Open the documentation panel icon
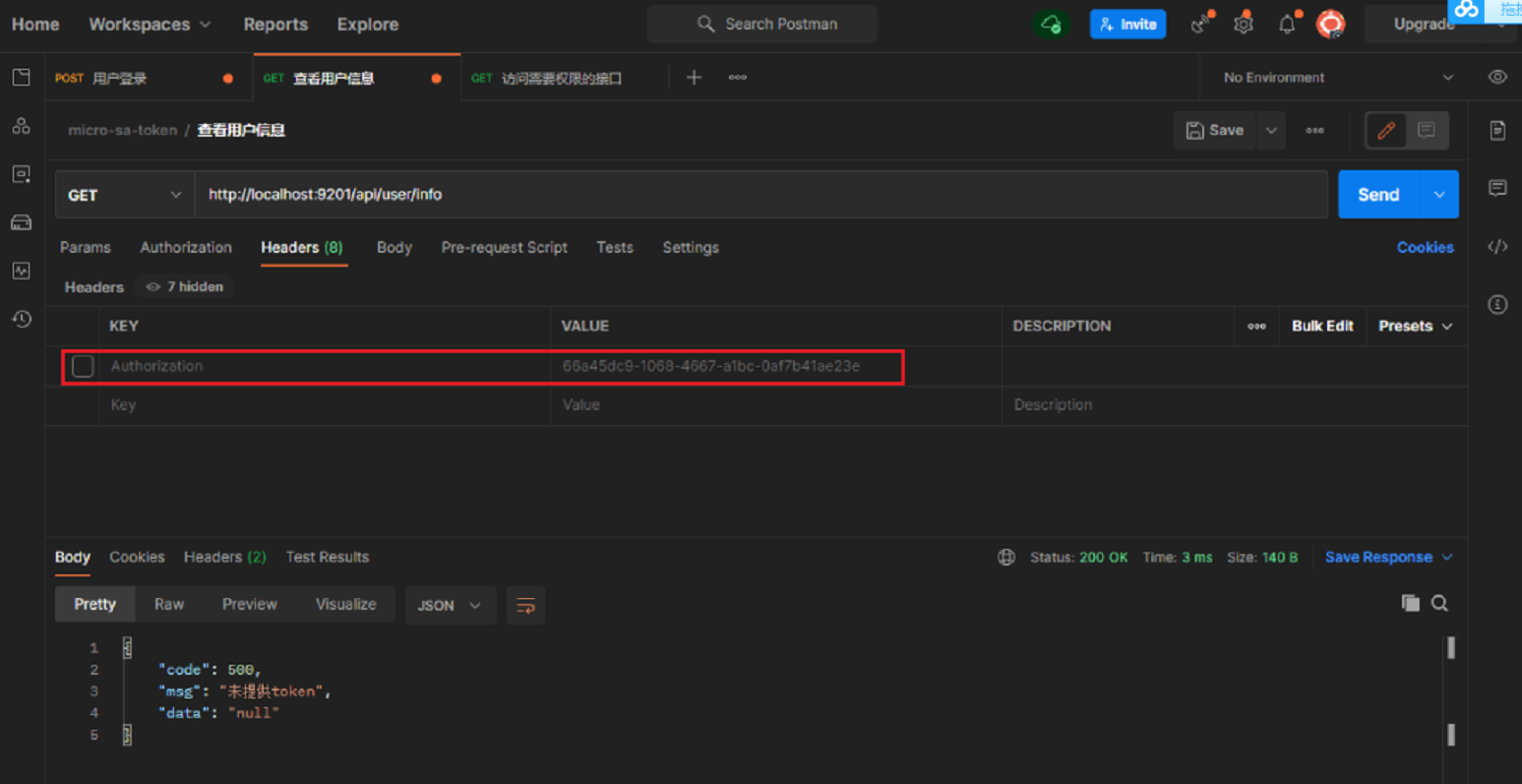 click(x=1497, y=131)
